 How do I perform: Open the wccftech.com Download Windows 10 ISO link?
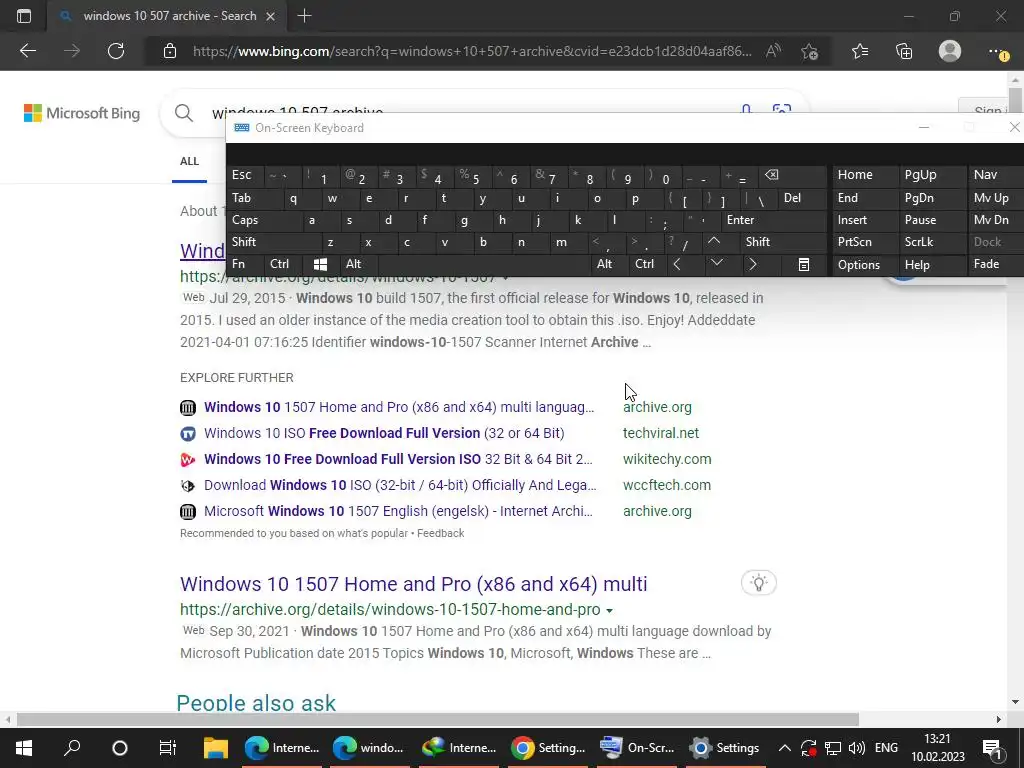coord(400,485)
